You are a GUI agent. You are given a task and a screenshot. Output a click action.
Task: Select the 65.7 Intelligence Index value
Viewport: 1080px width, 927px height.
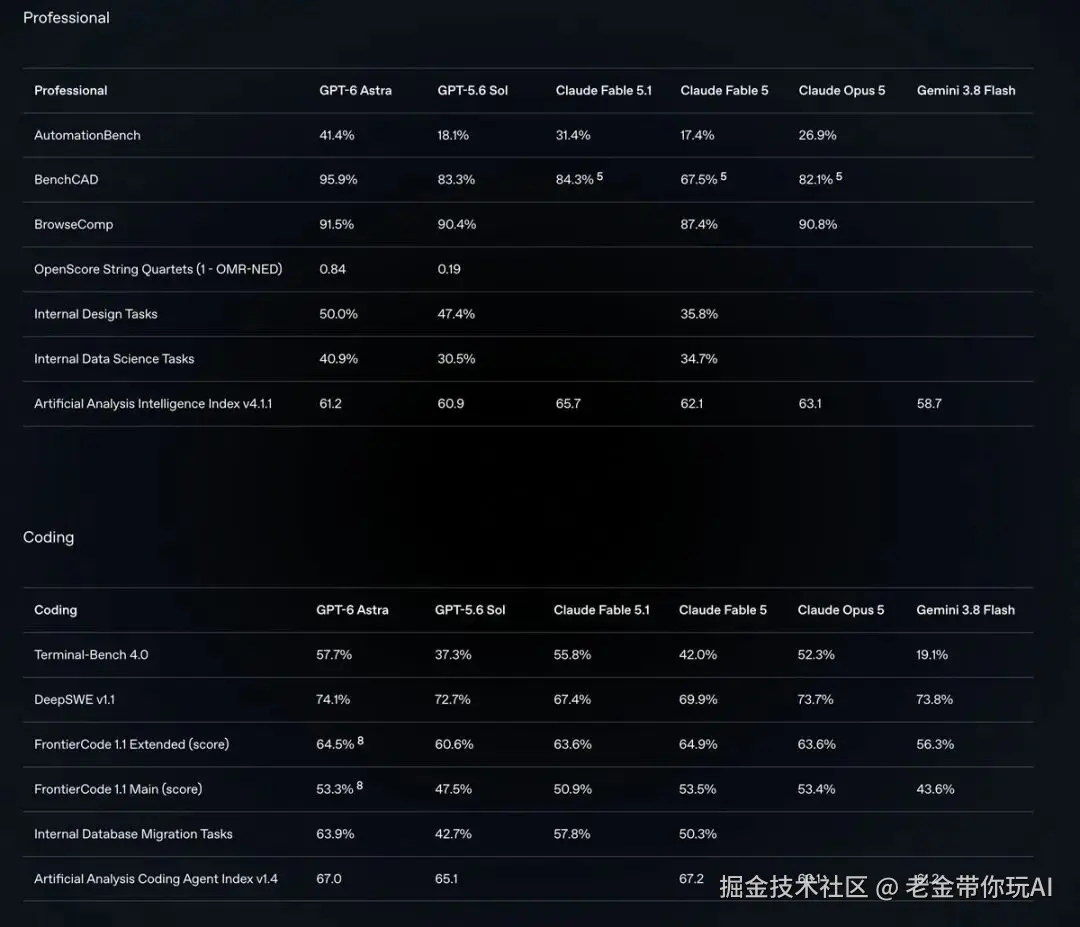coord(568,404)
